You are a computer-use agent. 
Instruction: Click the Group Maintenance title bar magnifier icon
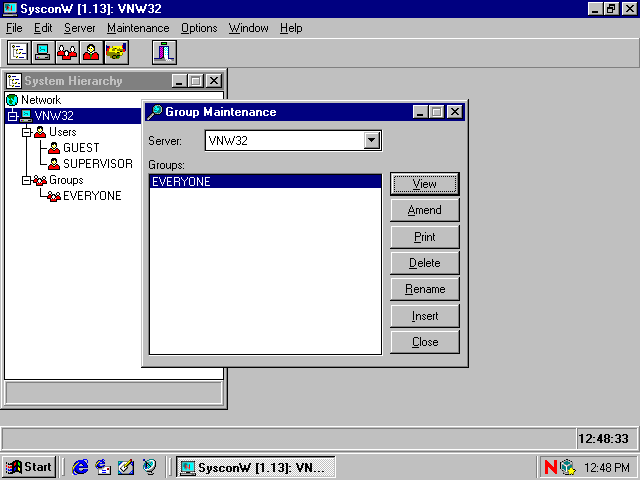point(155,112)
